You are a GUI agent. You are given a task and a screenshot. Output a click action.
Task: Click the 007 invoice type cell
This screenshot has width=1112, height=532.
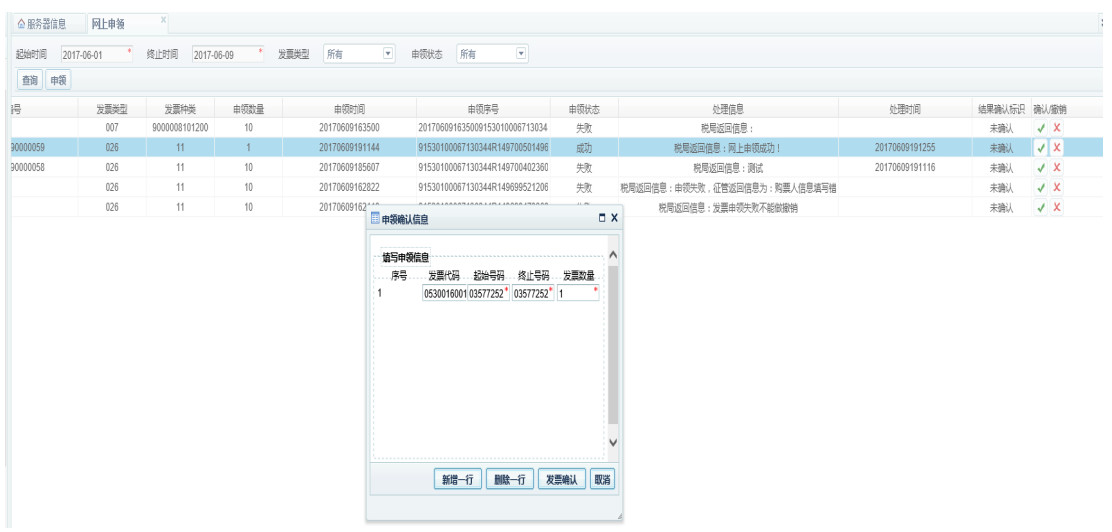coord(112,128)
